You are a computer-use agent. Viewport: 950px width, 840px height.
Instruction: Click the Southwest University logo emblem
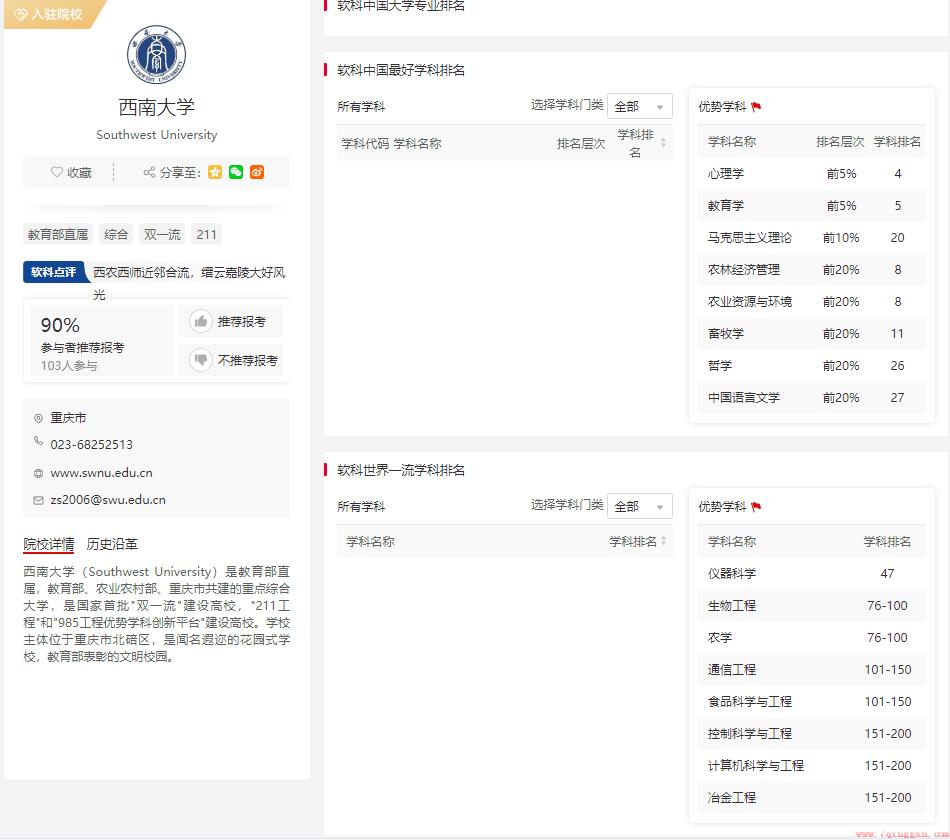(156, 55)
